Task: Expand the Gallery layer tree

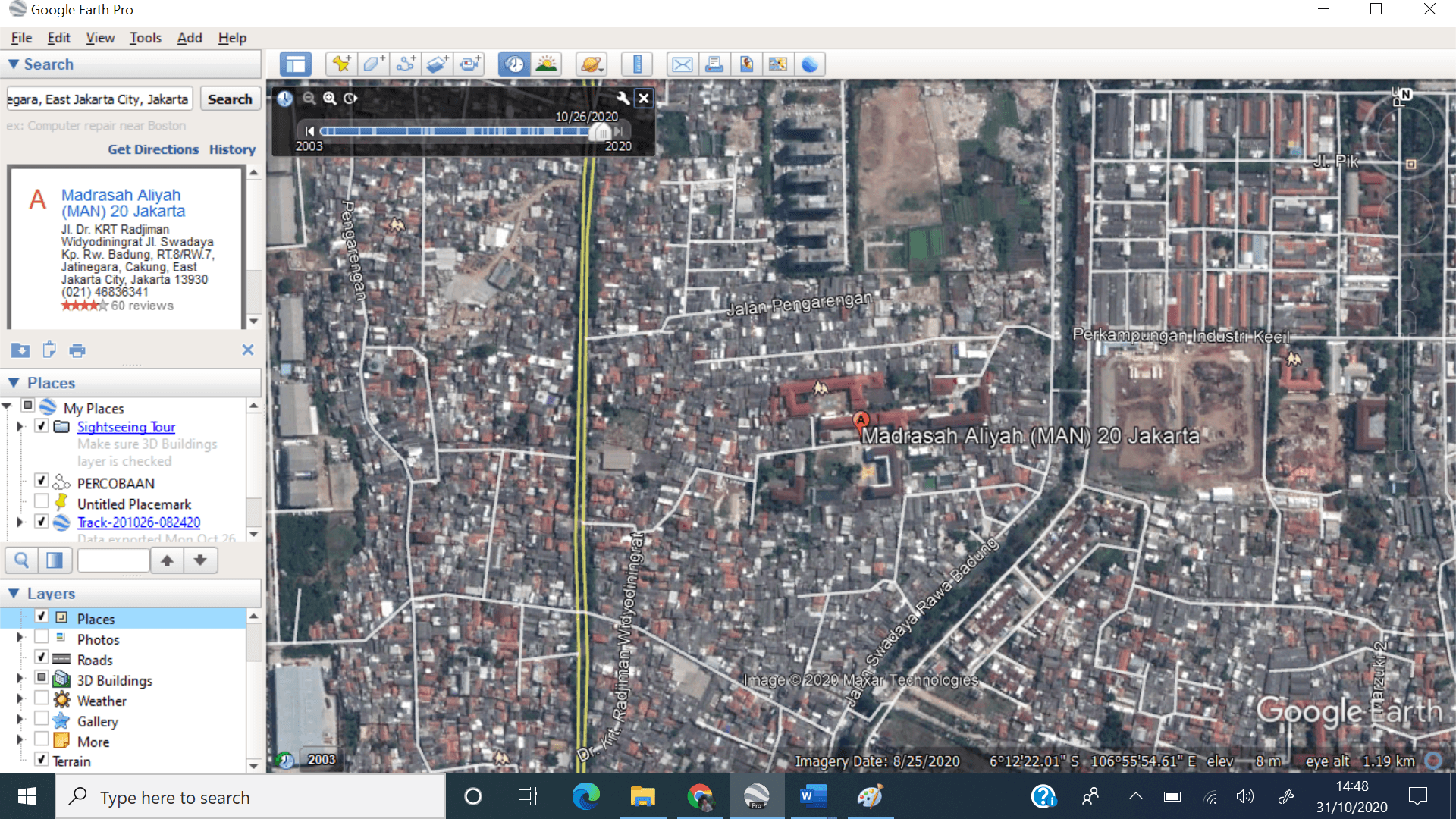Action: click(x=20, y=720)
